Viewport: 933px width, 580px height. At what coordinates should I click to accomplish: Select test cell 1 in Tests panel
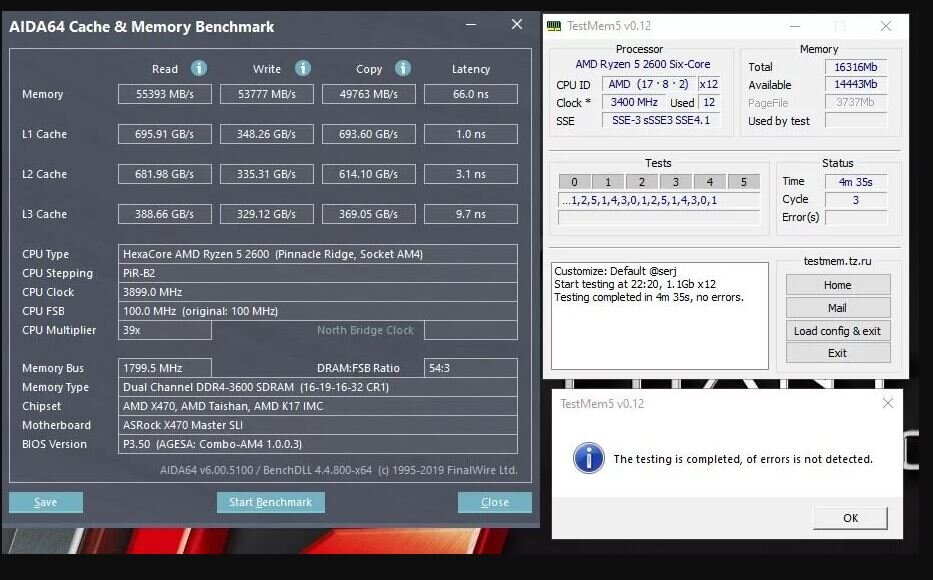[608, 181]
